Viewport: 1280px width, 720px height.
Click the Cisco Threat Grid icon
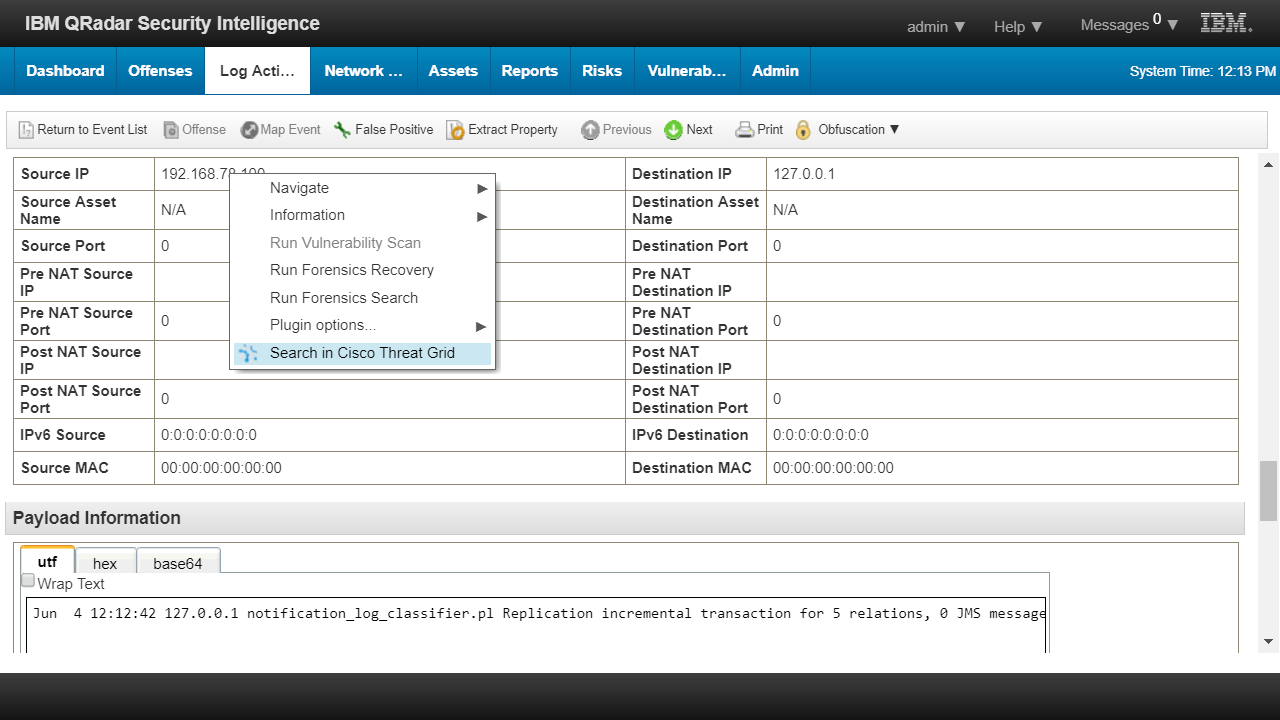(249, 353)
